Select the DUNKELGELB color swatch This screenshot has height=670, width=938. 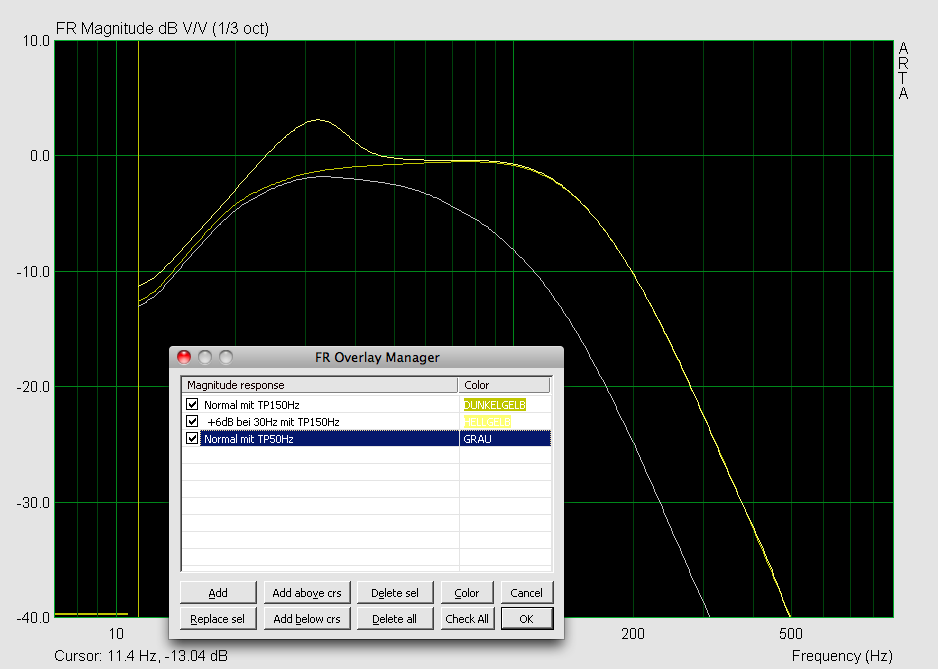point(495,405)
